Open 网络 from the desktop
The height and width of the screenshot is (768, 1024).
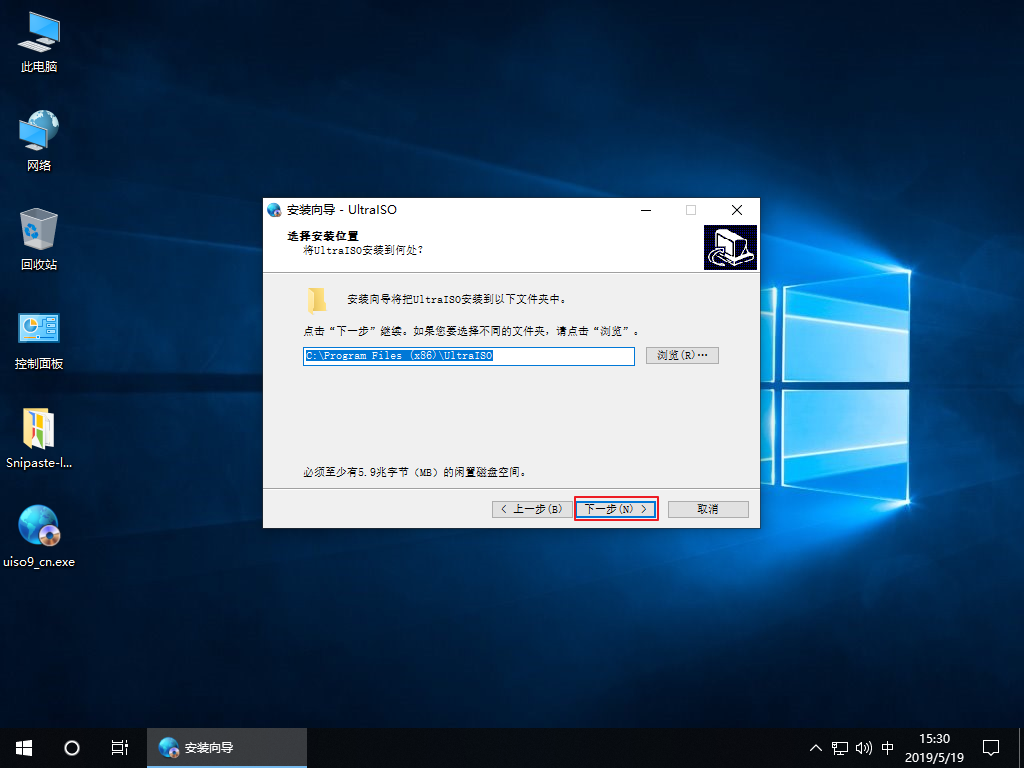(x=37, y=130)
